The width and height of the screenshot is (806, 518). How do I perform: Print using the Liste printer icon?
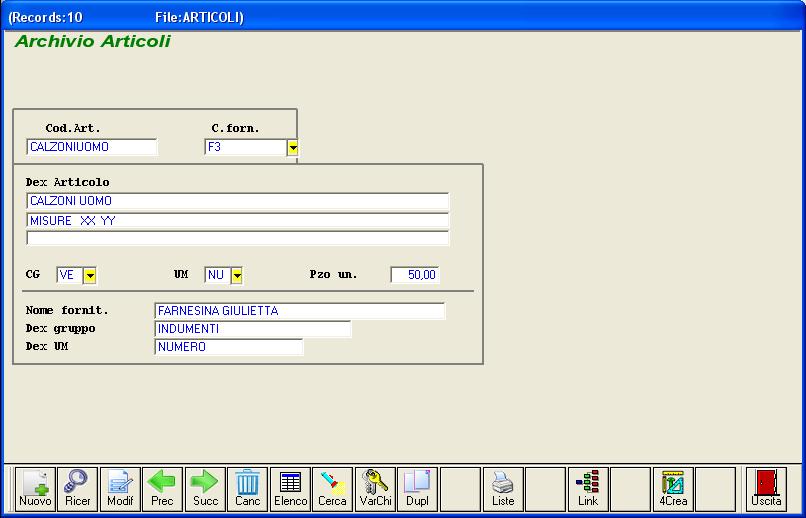[503, 488]
